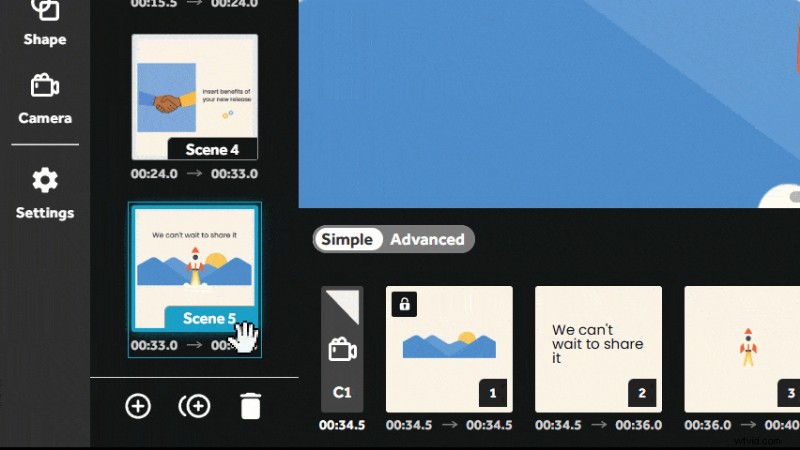Select the Scene 4 thumbnail
This screenshot has width=800, height=450.
[x=194, y=97]
